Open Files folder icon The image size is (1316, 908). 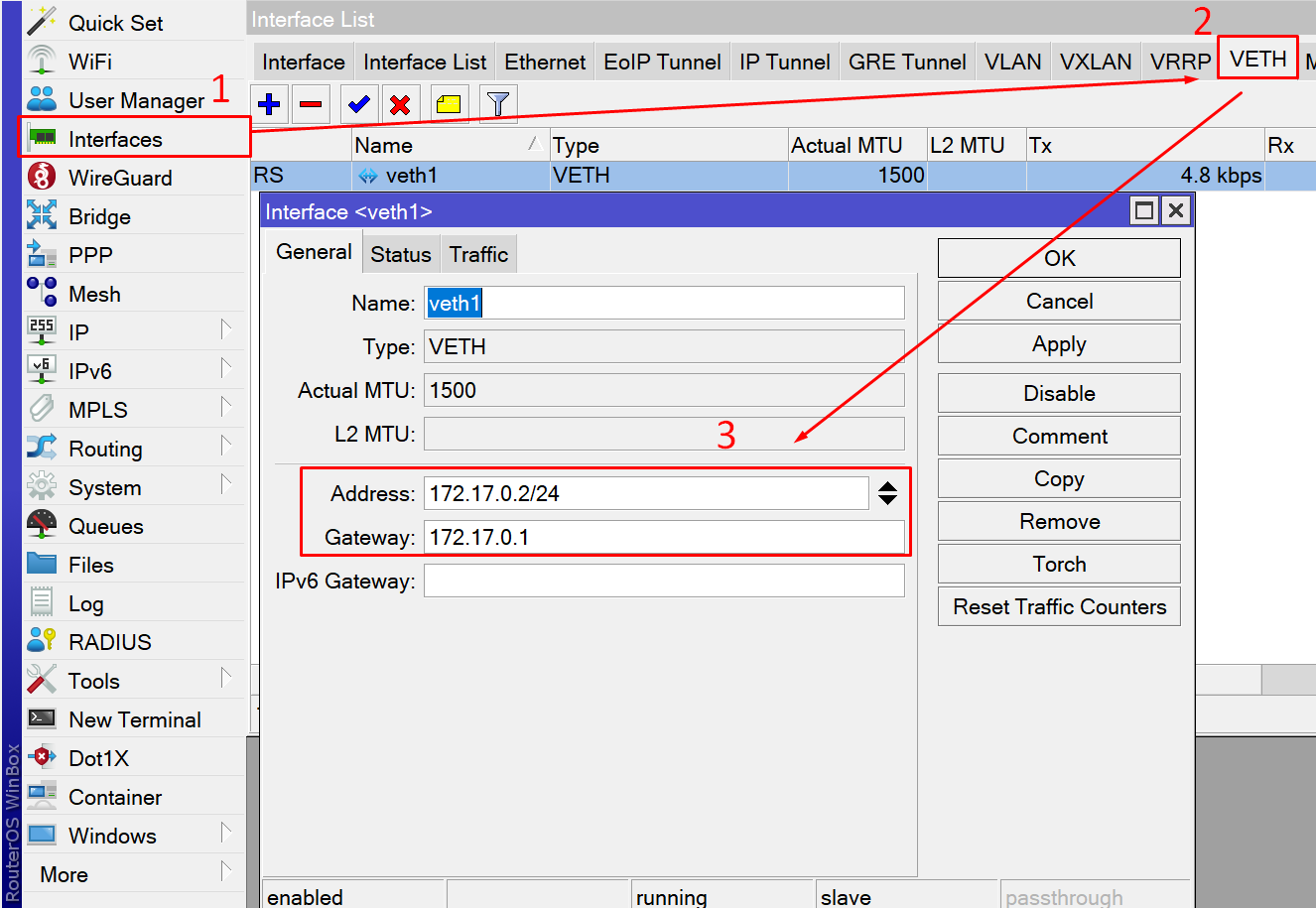point(42,564)
